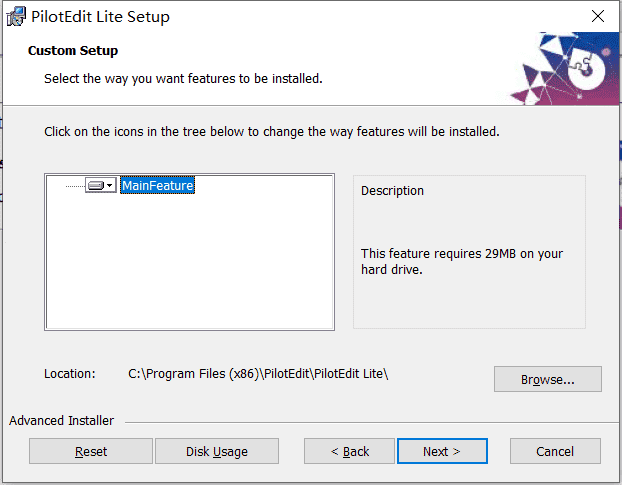Click the Advanced Installer label
Screen dimensions: 622x485
tap(61, 420)
